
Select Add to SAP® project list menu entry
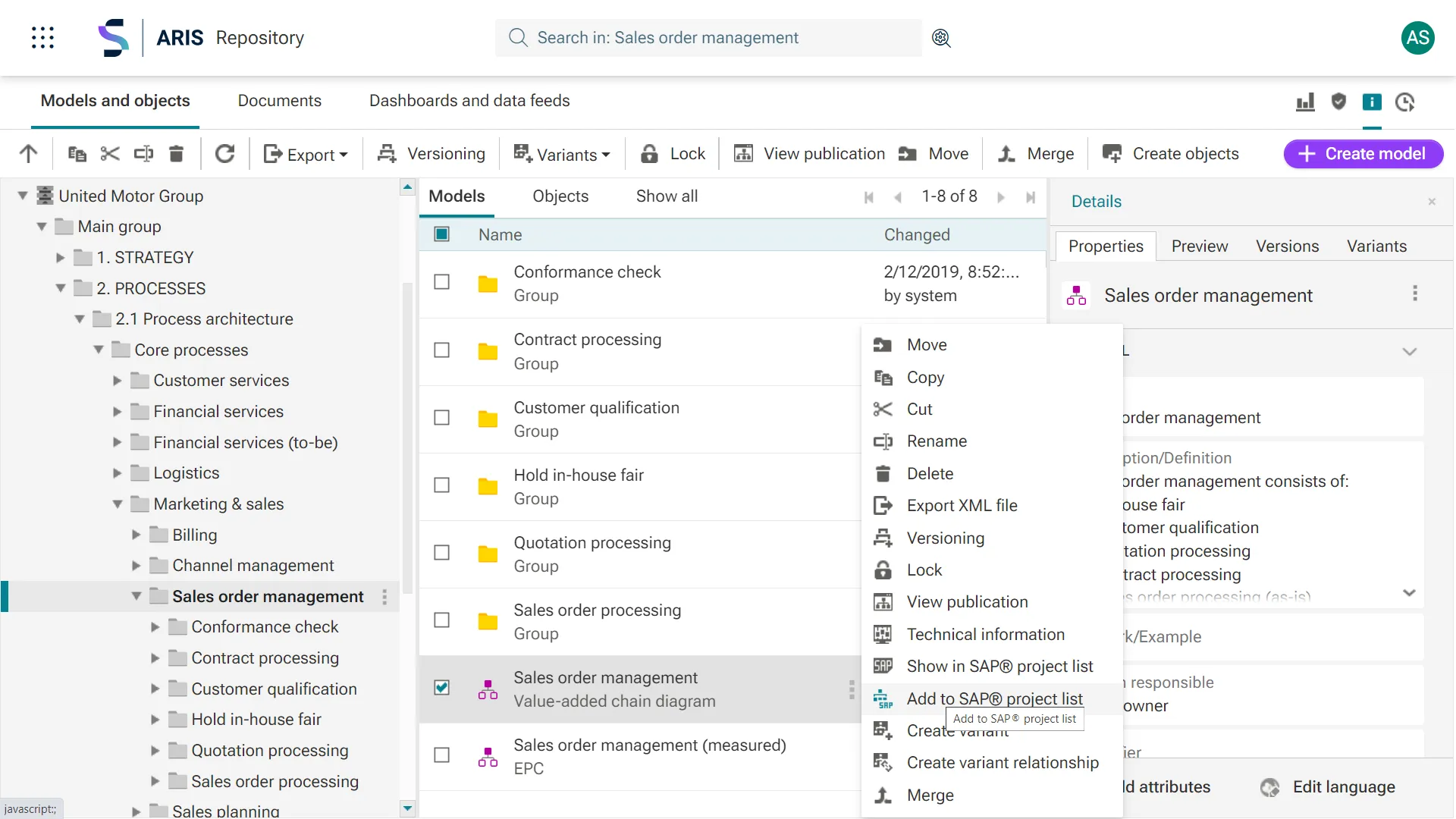click(x=992, y=698)
